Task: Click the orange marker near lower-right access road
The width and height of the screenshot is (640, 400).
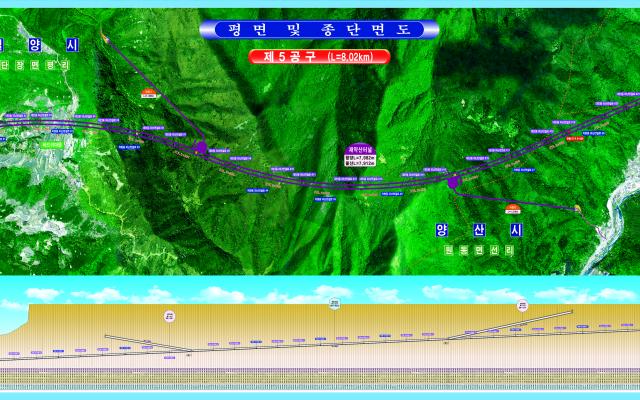Action: click(511, 209)
